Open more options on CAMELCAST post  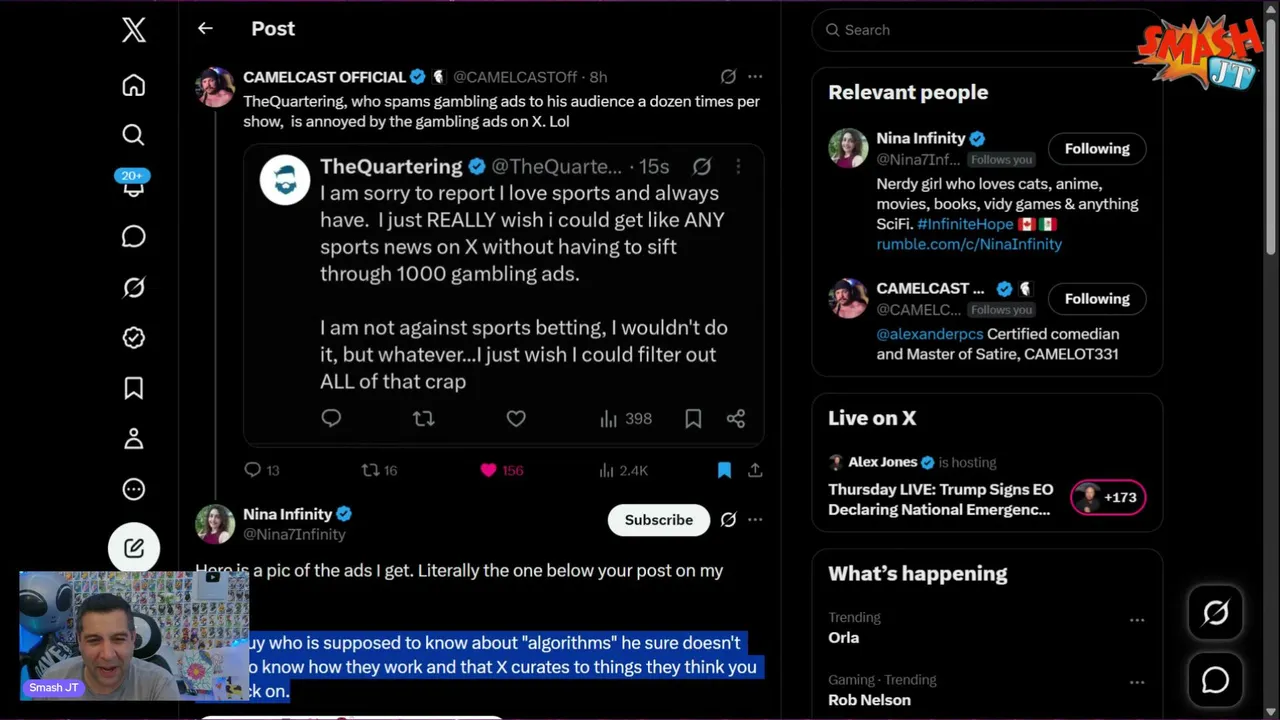(755, 77)
